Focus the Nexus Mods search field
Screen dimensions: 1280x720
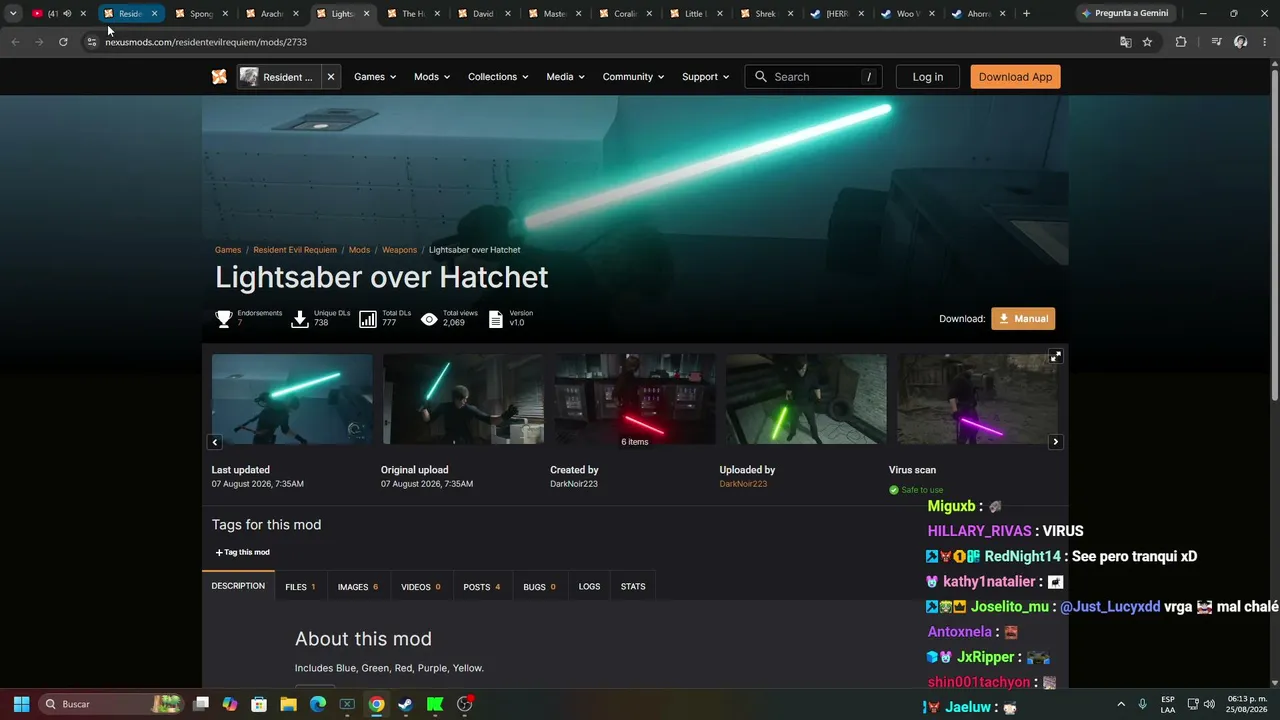coord(813,77)
